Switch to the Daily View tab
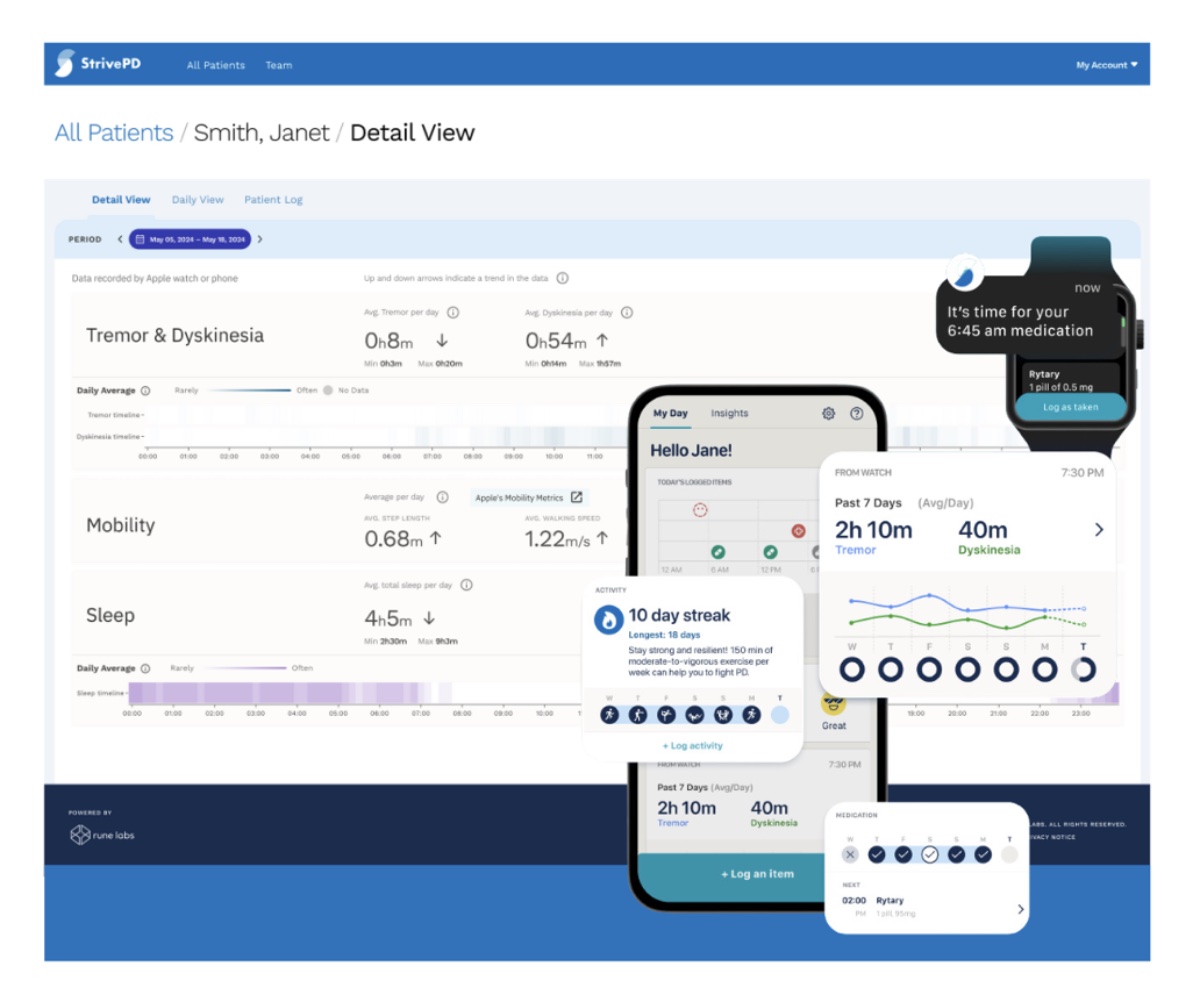Screen dimensions: 1200x988 [x=197, y=200]
